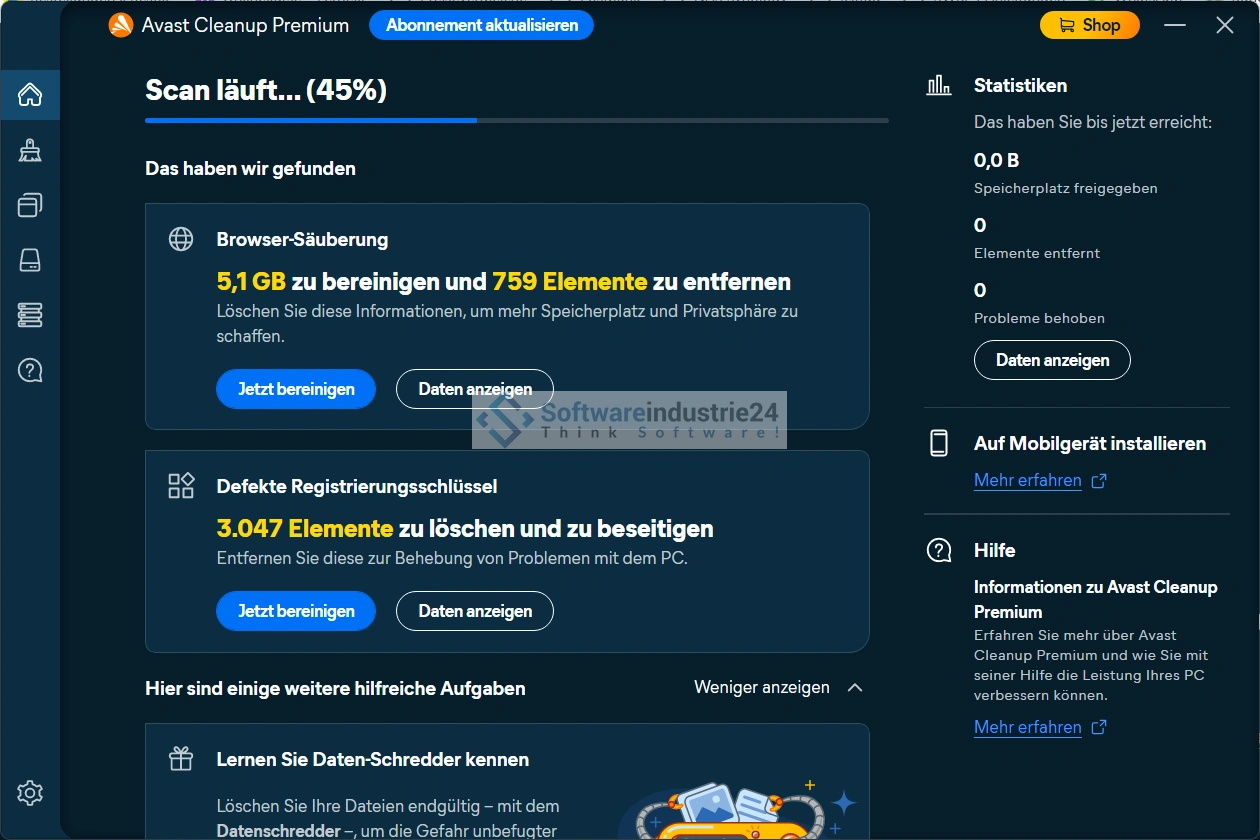Select the stacked windows sidebar icon
Image resolution: width=1260 pixels, height=840 pixels.
click(x=30, y=206)
